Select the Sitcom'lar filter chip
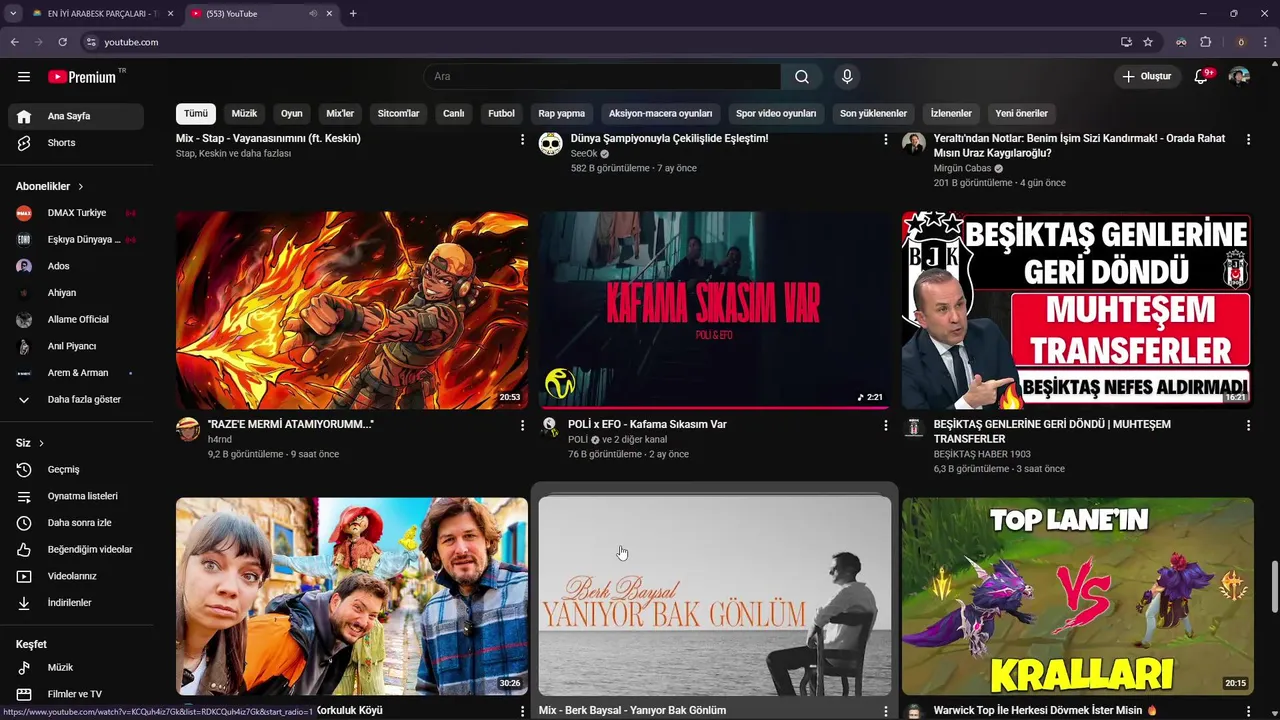This screenshot has width=1280, height=720. [398, 113]
